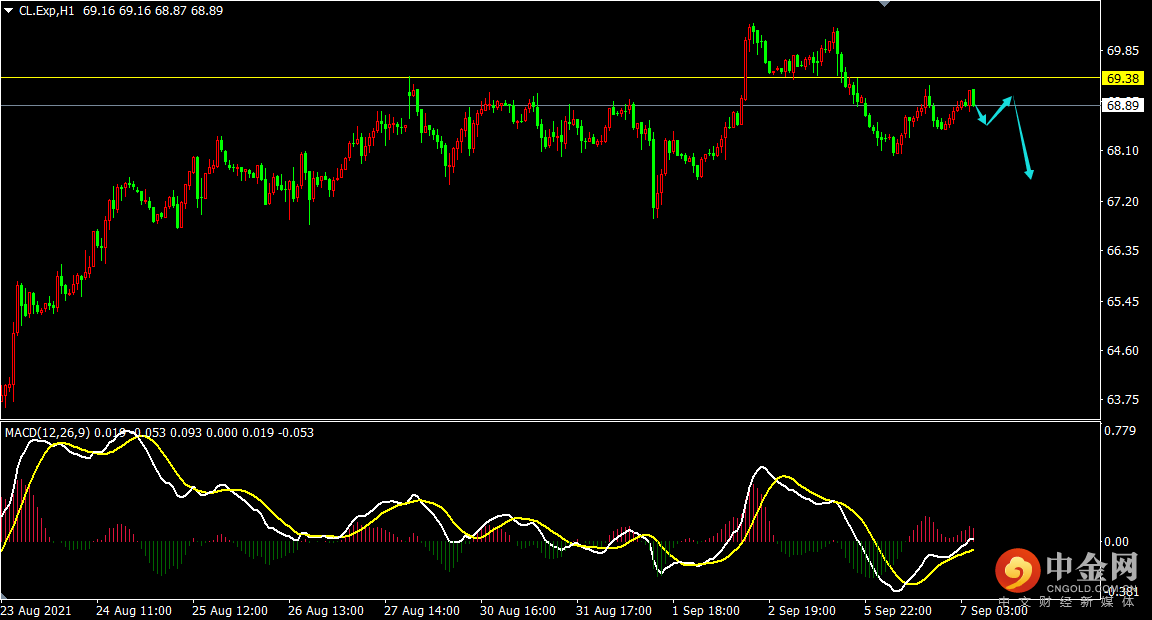This screenshot has height=620, width=1152.
Task: Click the chart shift triangle on the top edge
Action: click(x=885, y=4)
